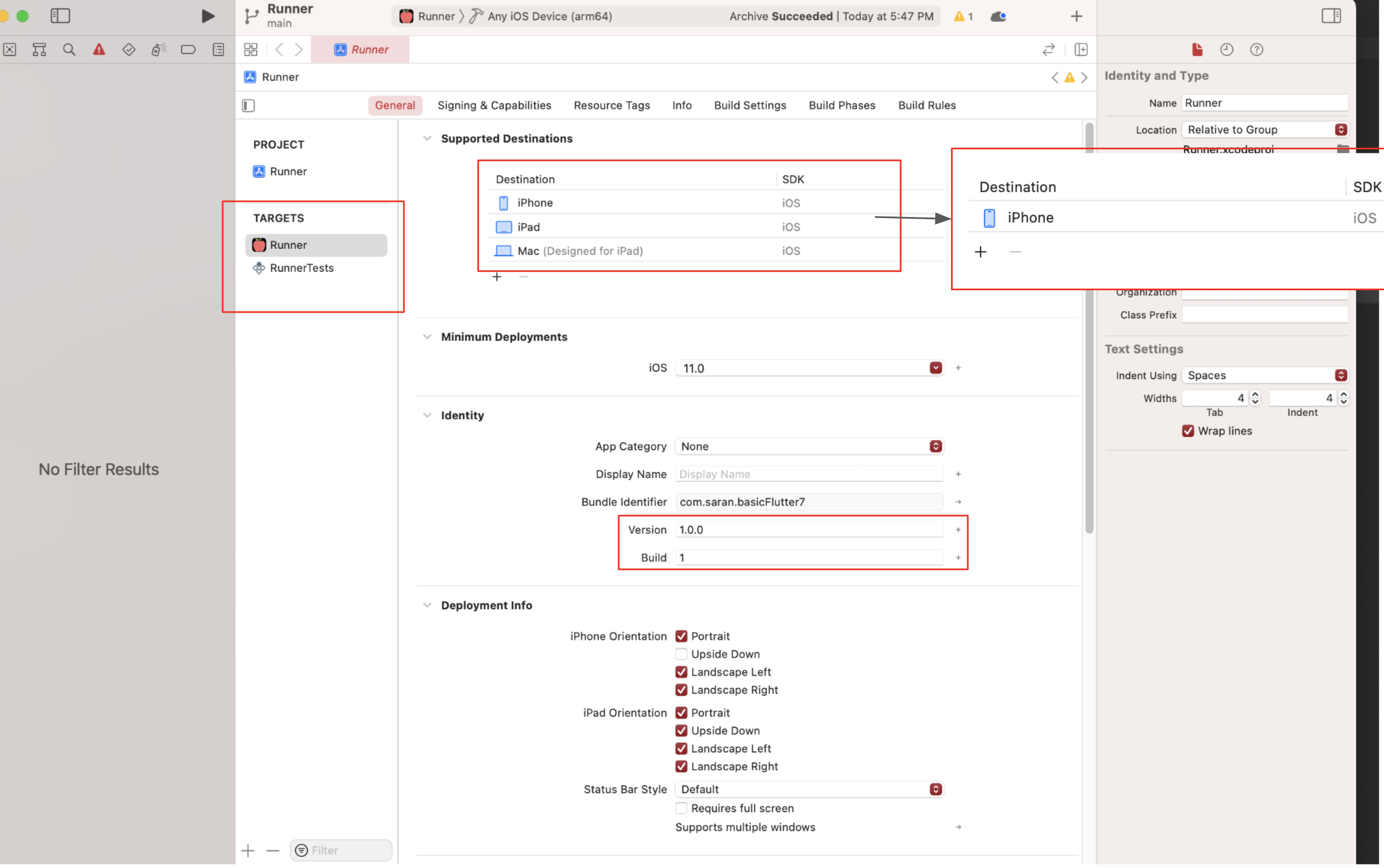Click the cloud status icon in toolbar
This screenshot has height=868, width=1384.
997,16
